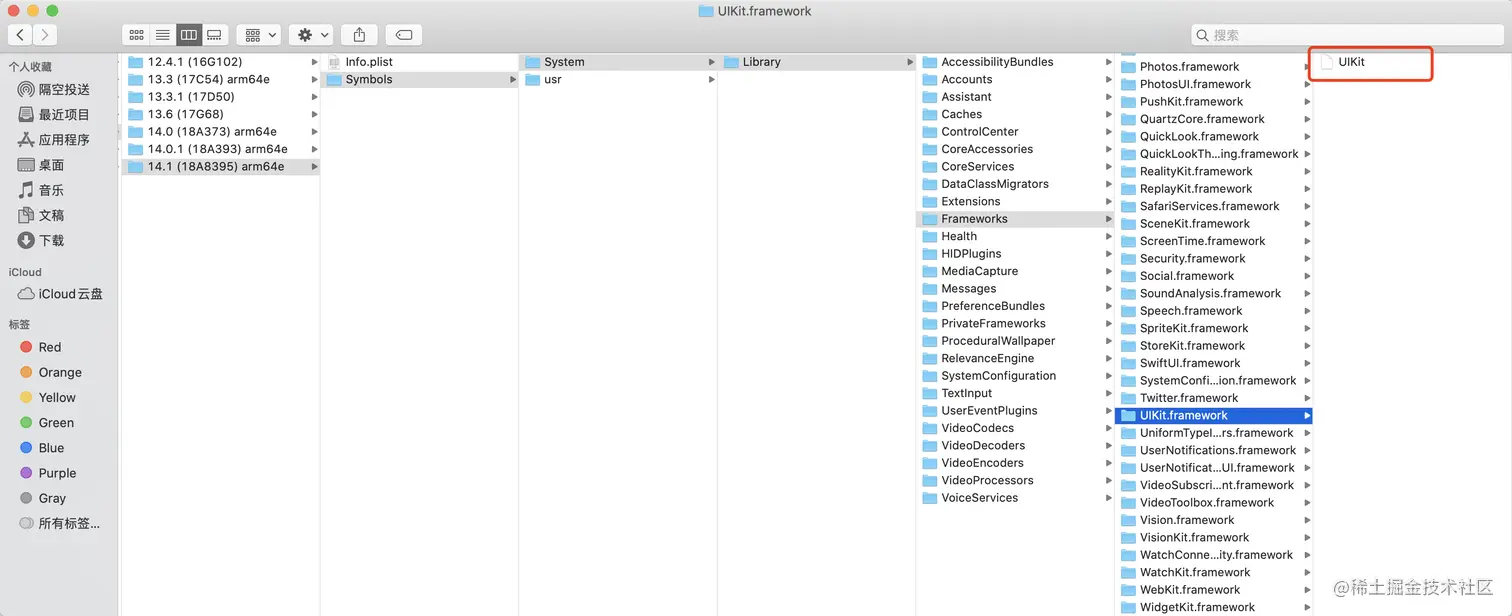The height and width of the screenshot is (616, 1512).
Task: Select the Symbols folder
Action: [x=420, y=79]
